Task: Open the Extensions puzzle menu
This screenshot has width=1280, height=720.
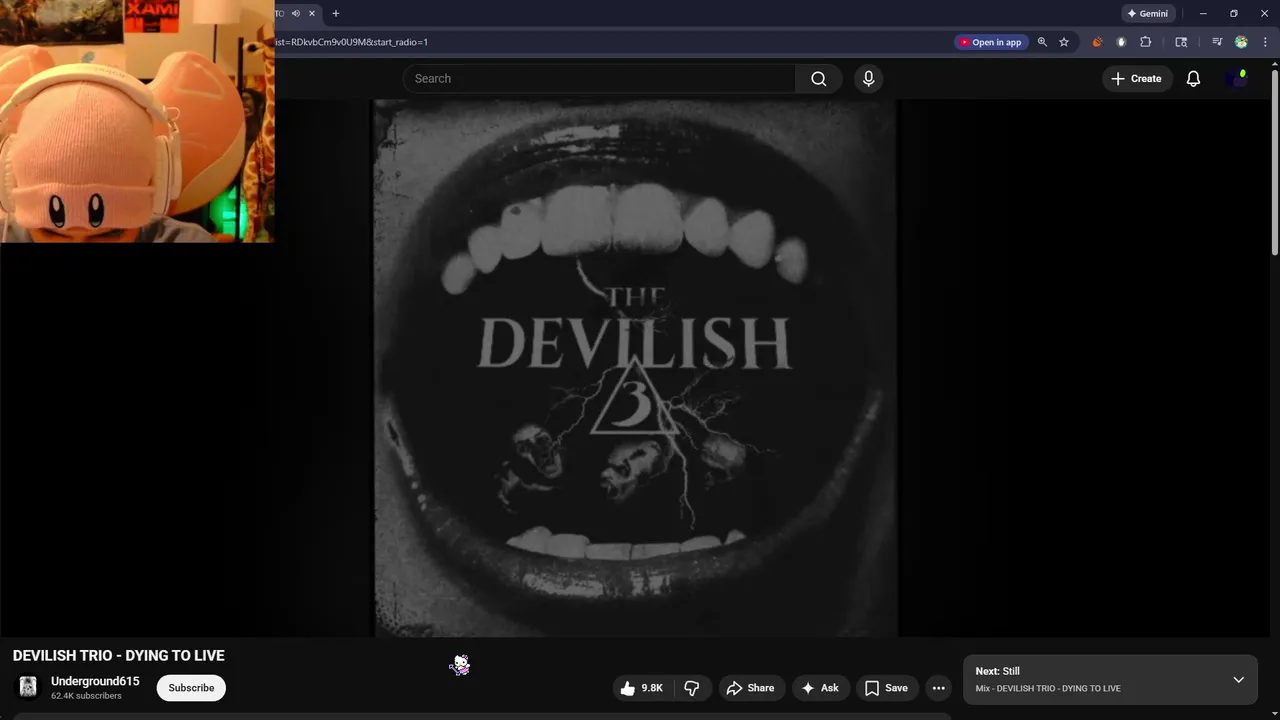Action: 1146,42
